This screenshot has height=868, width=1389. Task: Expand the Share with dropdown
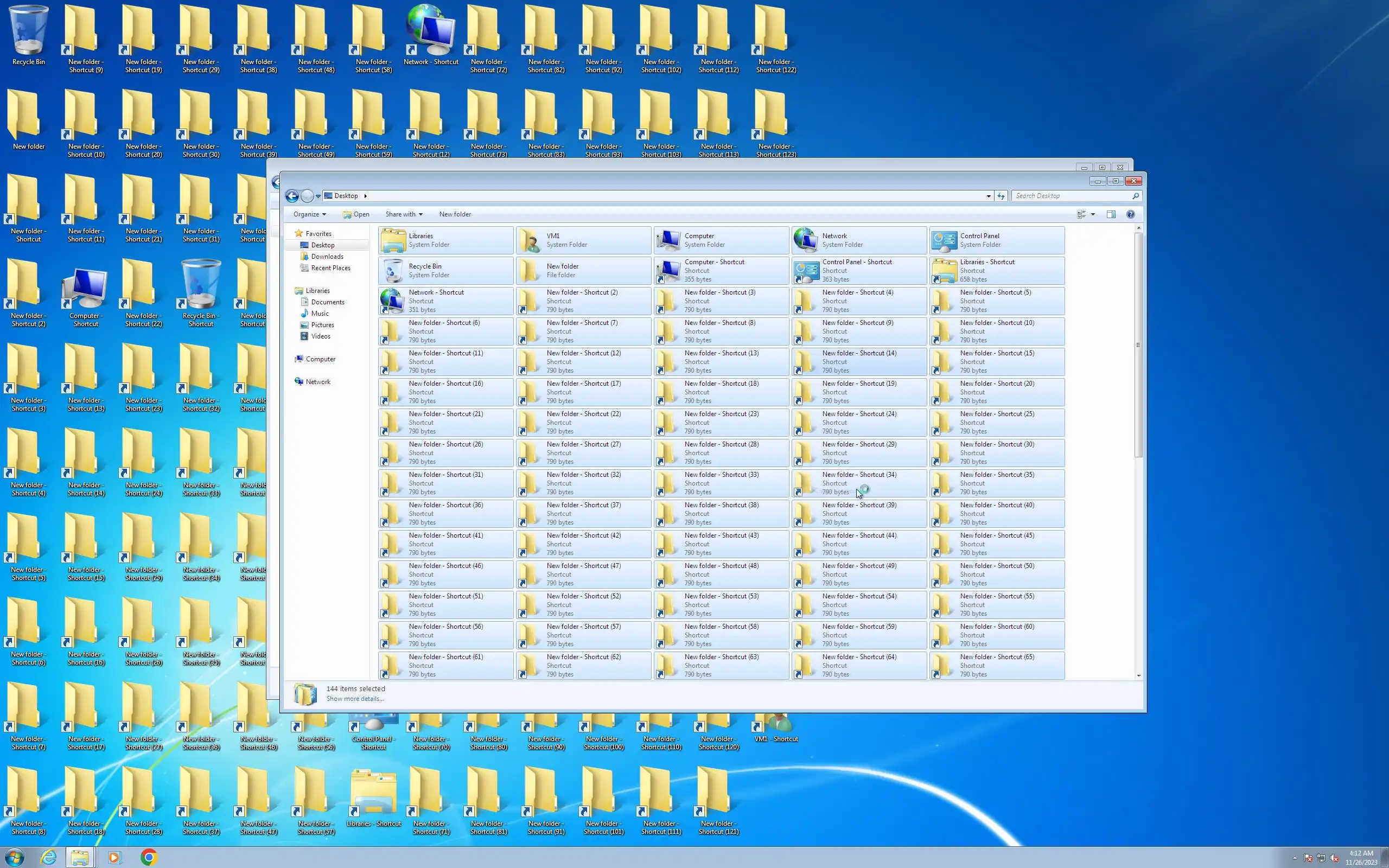click(x=404, y=214)
